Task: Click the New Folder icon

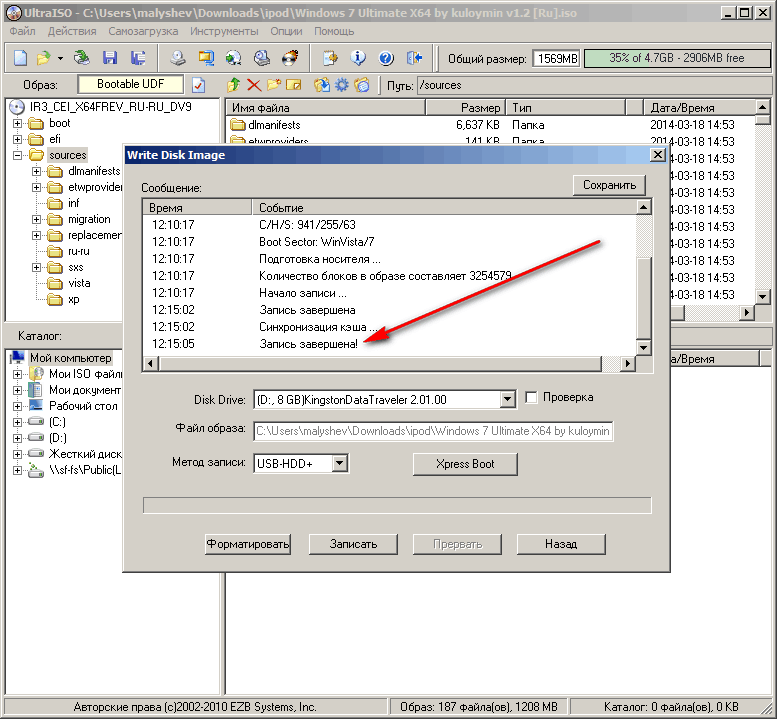Action: click(x=274, y=85)
